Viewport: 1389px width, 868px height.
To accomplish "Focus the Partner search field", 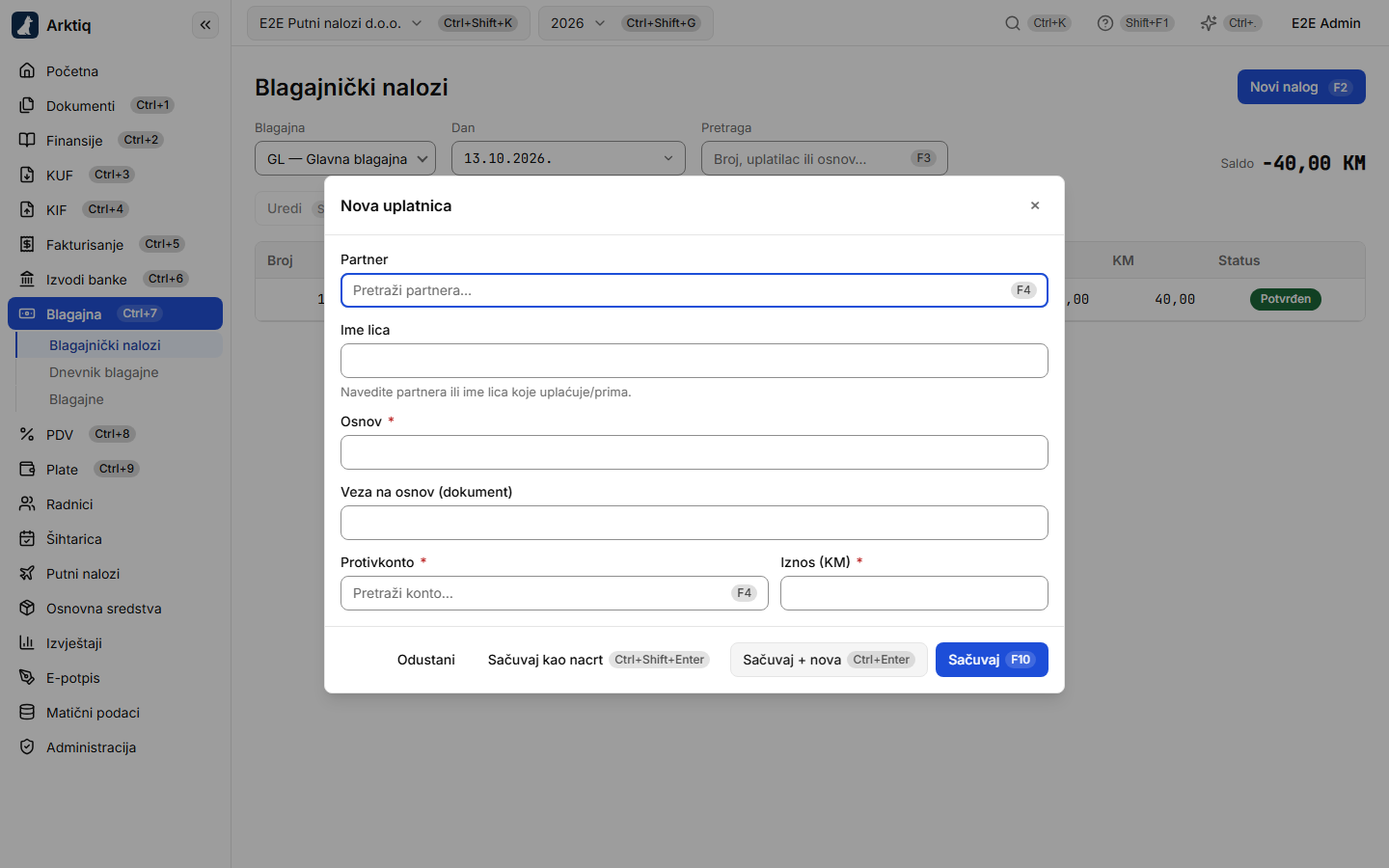I will coord(694,290).
